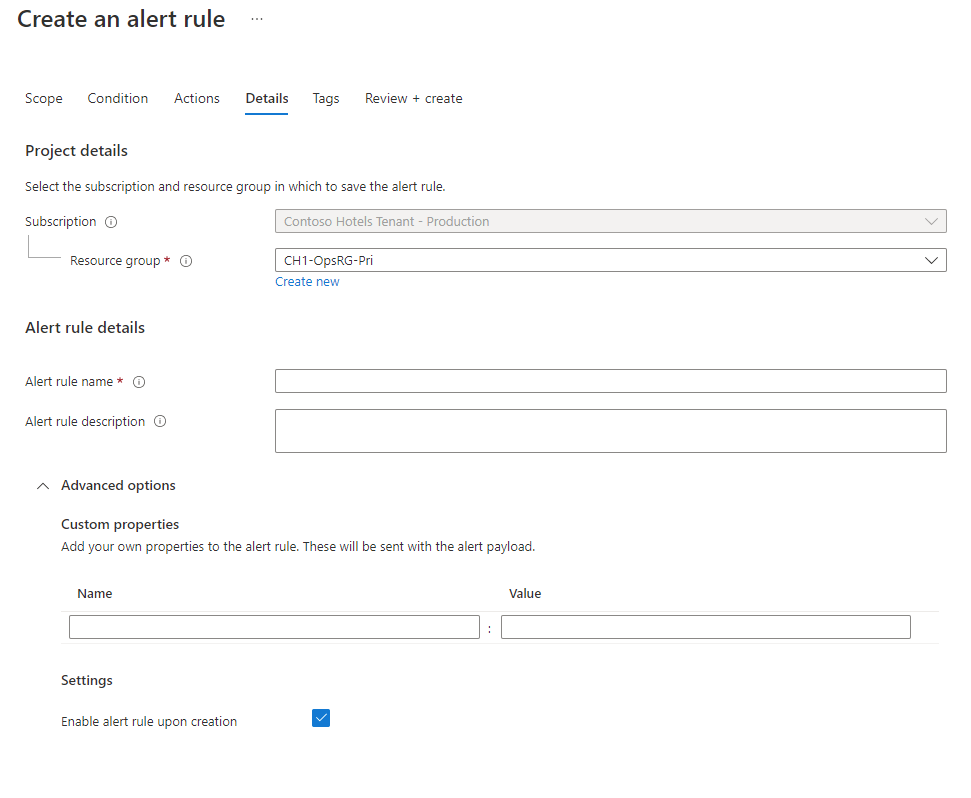Click the Alert rule details heading
Viewport: 971px width, 798px height.
[85, 327]
